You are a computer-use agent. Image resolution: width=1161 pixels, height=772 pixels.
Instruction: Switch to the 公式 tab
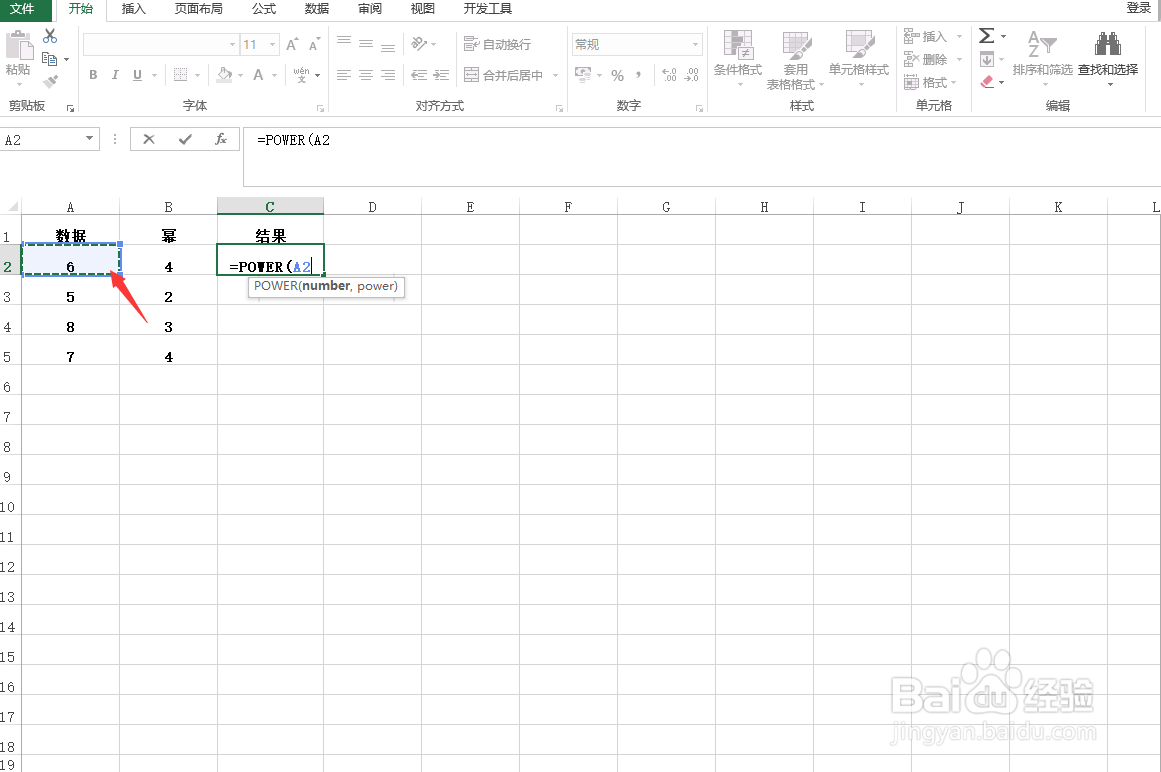coord(264,9)
